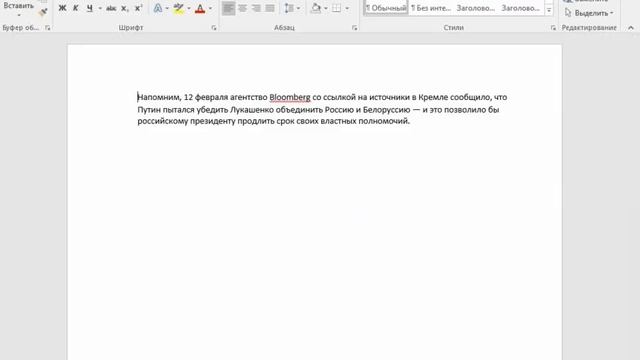Open font color dropdown arrow
640x360 pixels.
[x=210, y=8]
